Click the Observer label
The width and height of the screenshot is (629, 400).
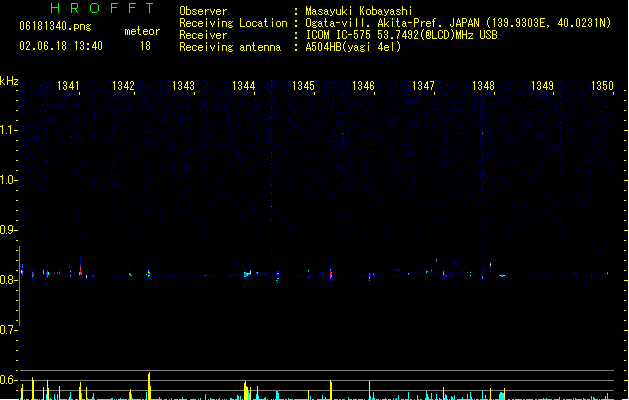[x=203, y=11]
